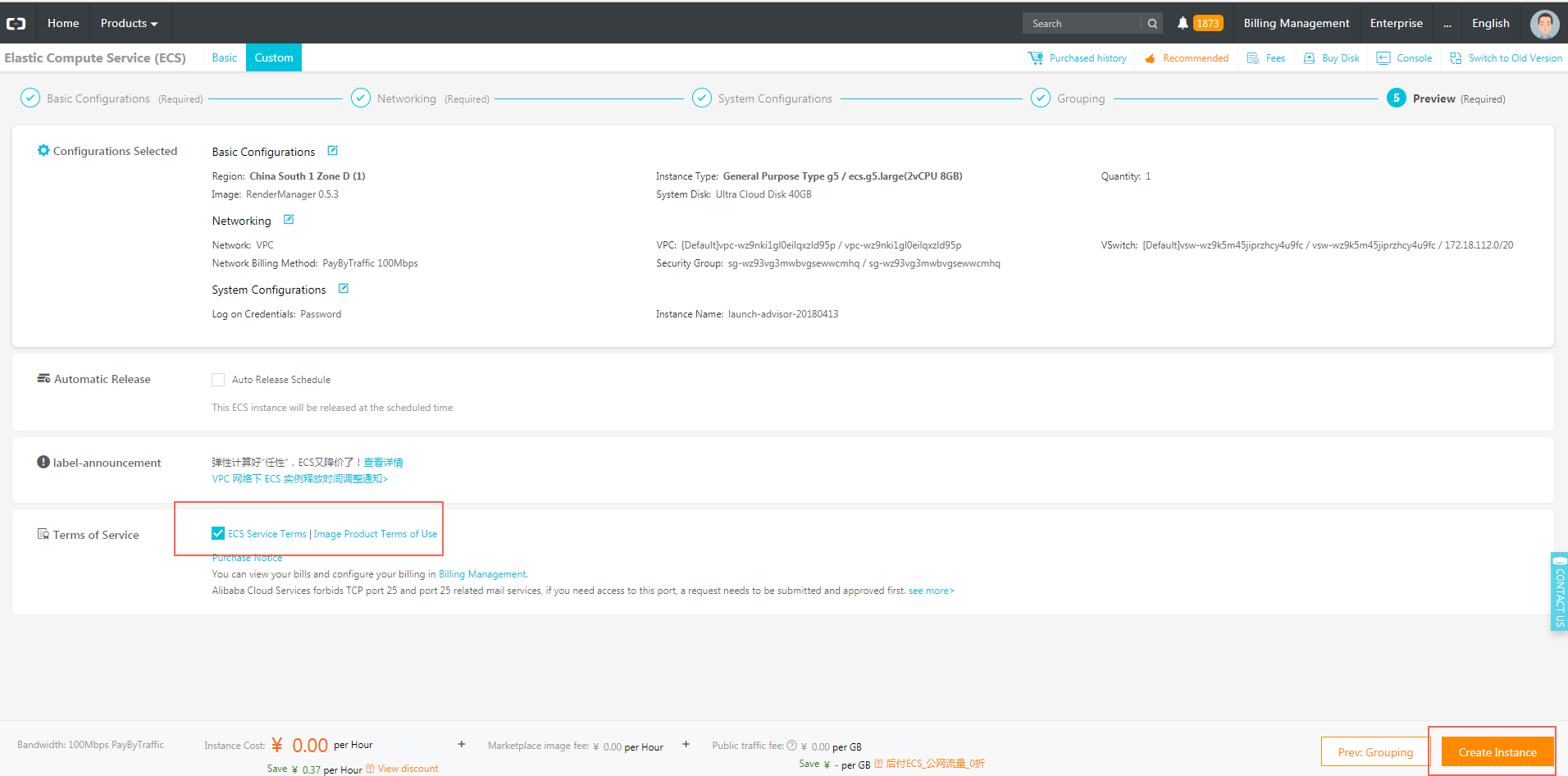Click the Networking step check icon

pos(361,98)
